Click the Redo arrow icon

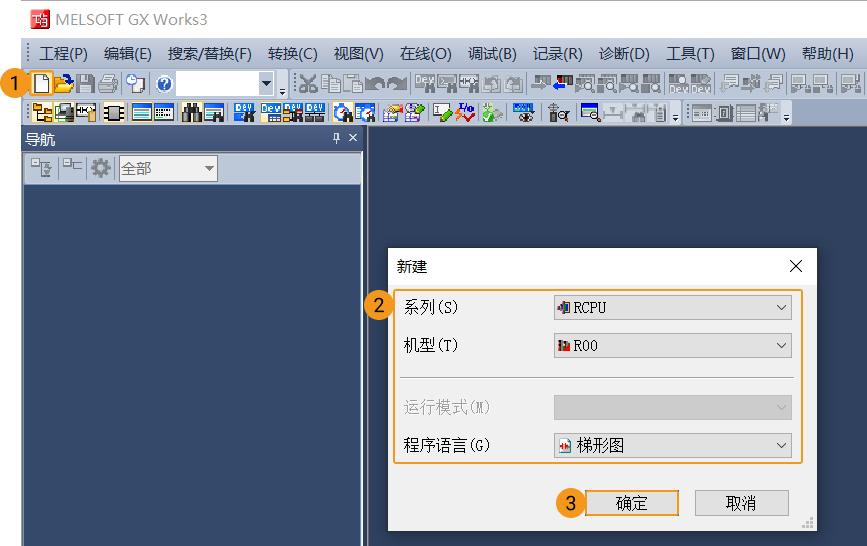pyautogui.click(x=397, y=84)
